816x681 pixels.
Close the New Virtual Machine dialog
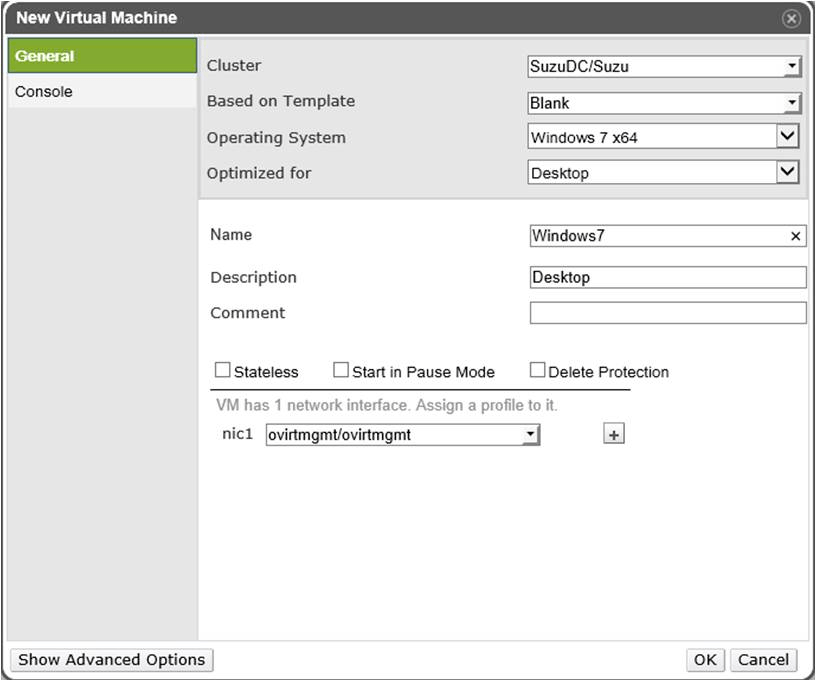[791, 19]
